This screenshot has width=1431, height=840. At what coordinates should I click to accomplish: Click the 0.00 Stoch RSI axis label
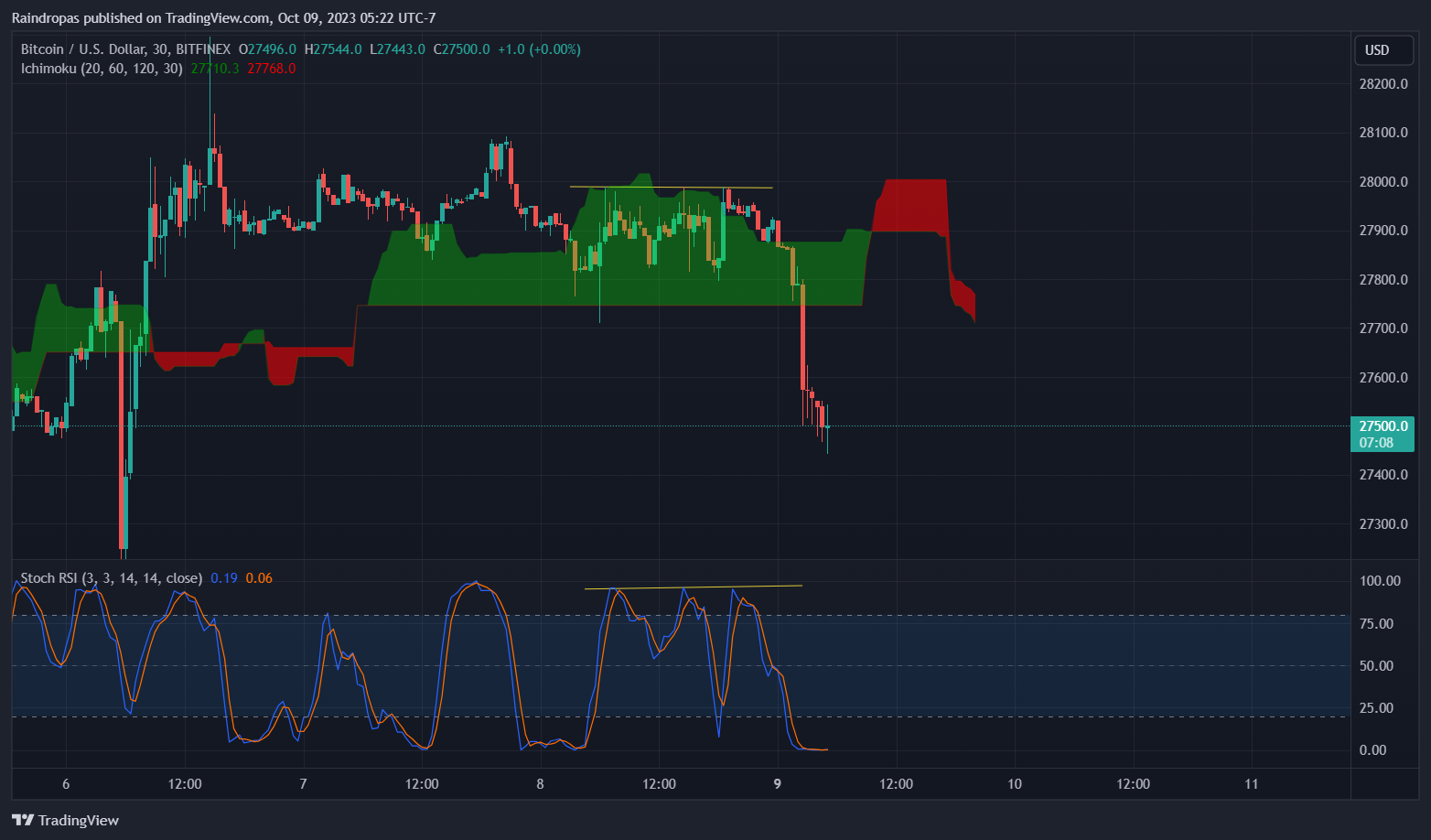click(1373, 750)
